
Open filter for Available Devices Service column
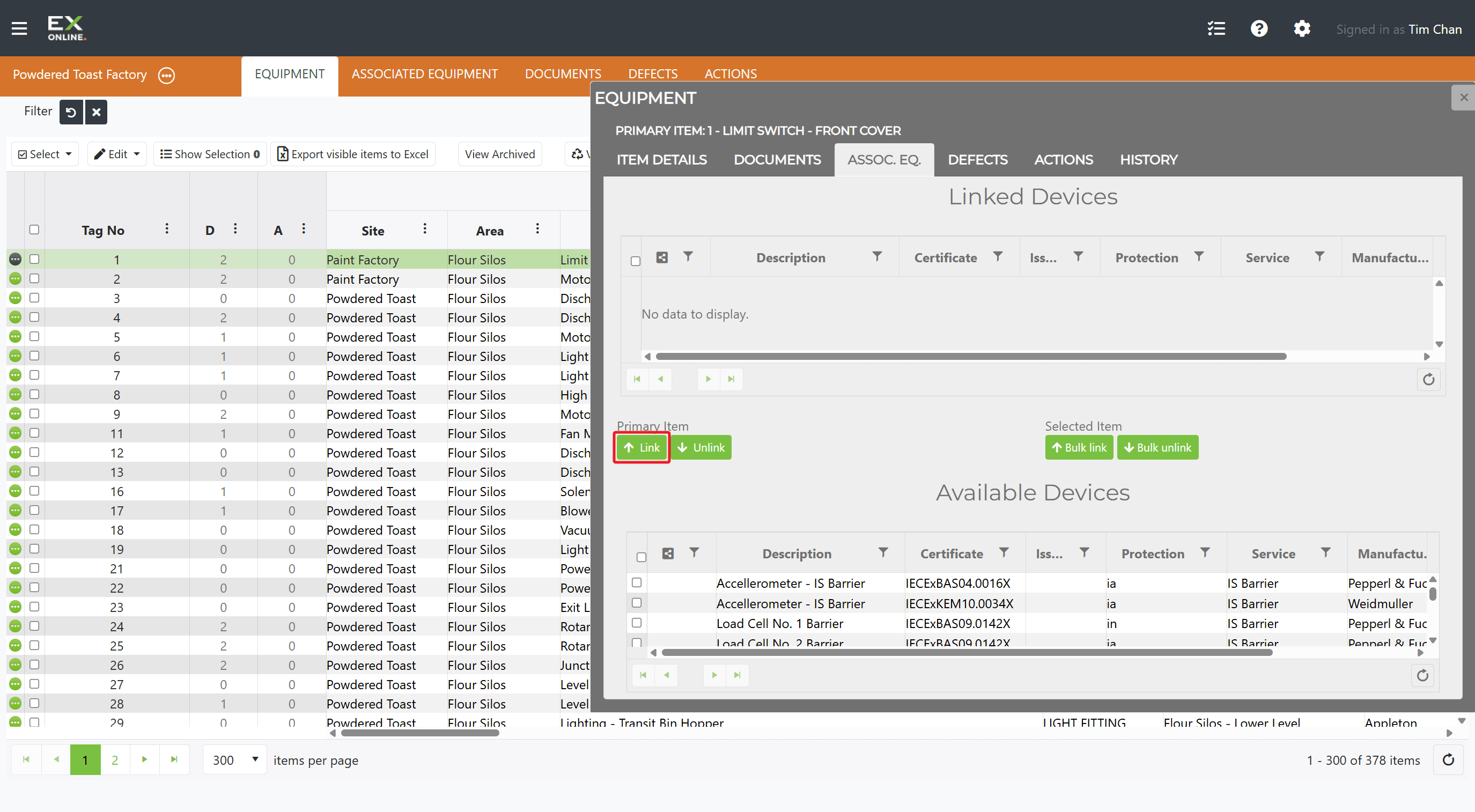[1325, 552]
